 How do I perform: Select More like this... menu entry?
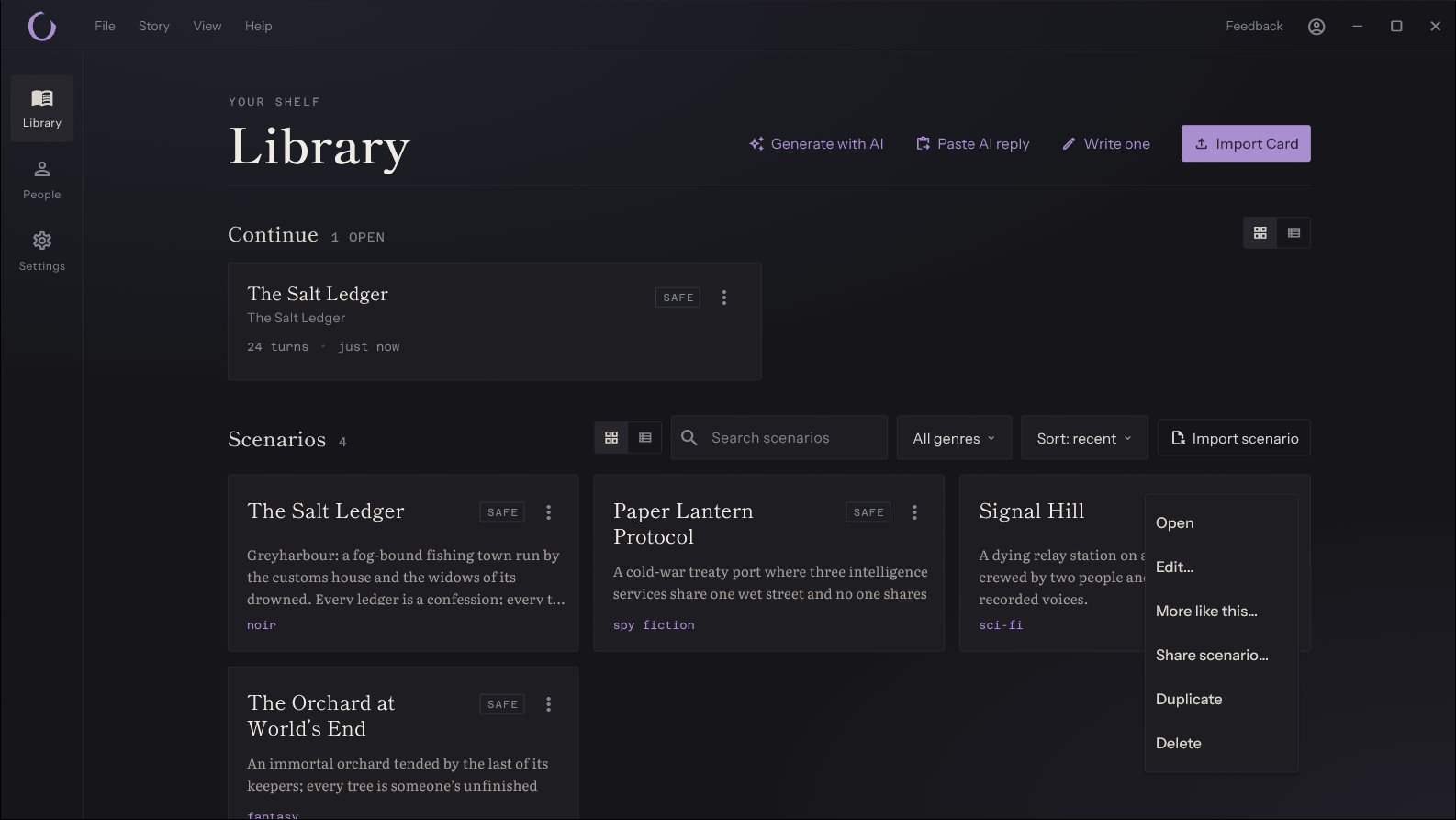1222,612
